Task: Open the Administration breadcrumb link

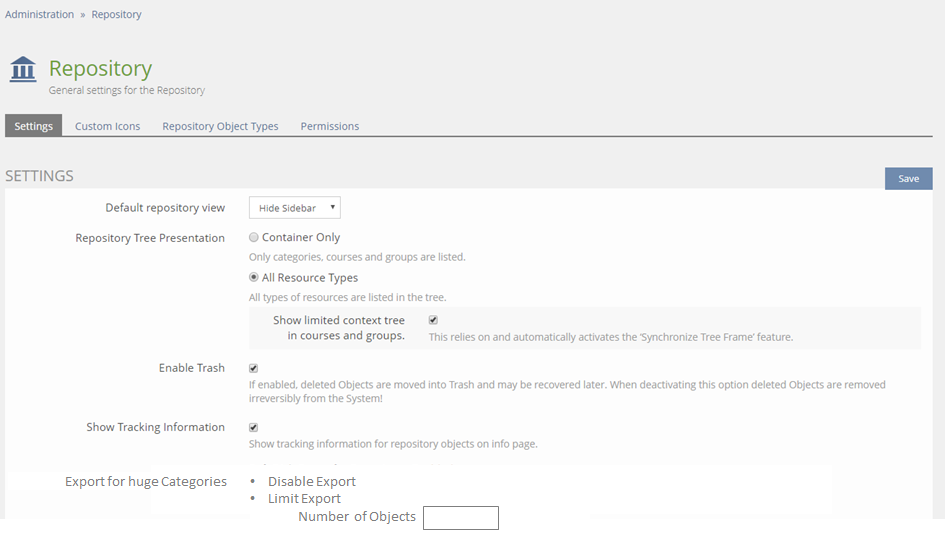Action: [40, 15]
